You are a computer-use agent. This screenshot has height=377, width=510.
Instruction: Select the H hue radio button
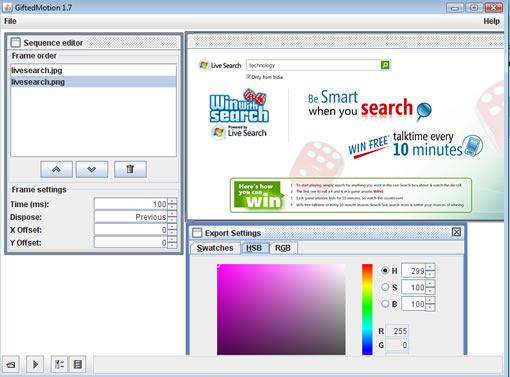(x=385, y=270)
